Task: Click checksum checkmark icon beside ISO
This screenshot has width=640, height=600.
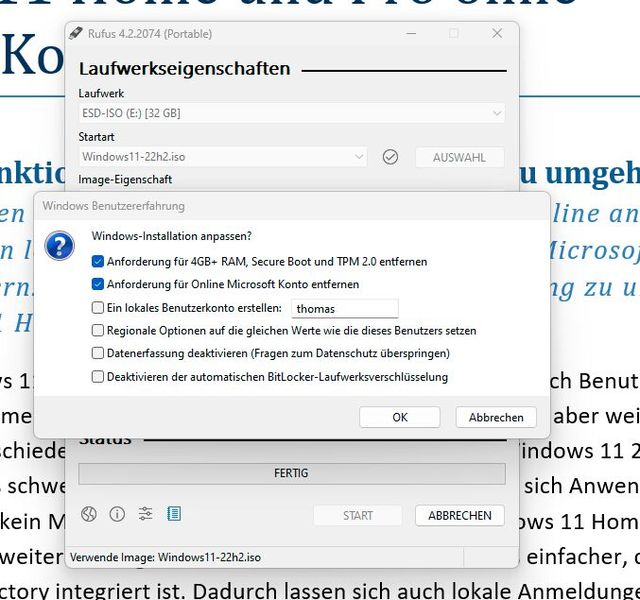Action: [390, 157]
